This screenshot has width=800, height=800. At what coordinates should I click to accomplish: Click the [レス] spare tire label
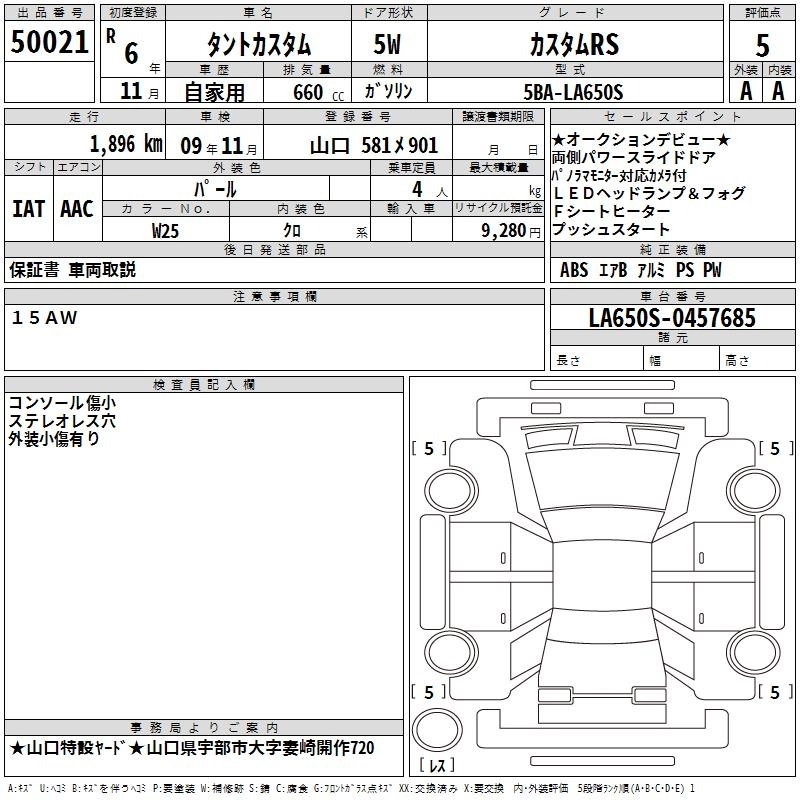click(x=437, y=767)
